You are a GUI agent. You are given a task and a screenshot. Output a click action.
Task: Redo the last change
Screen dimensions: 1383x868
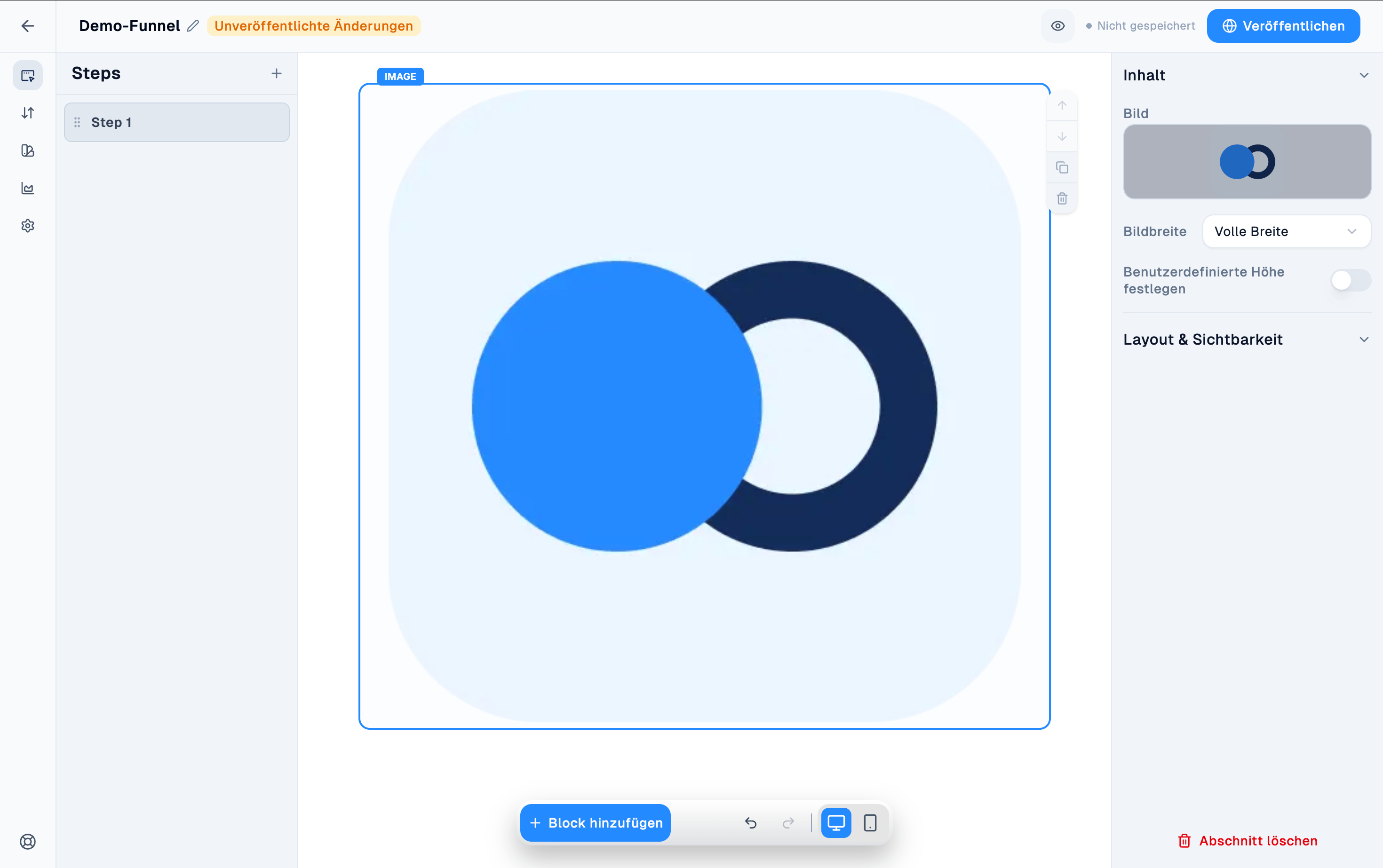pos(788,823)
